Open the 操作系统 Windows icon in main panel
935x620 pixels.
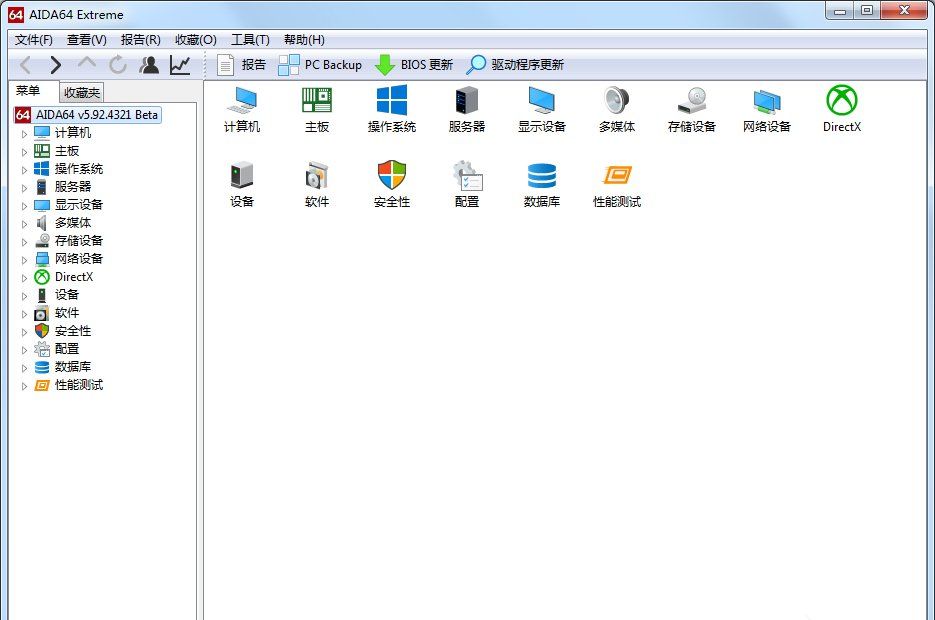coord(392,101)
